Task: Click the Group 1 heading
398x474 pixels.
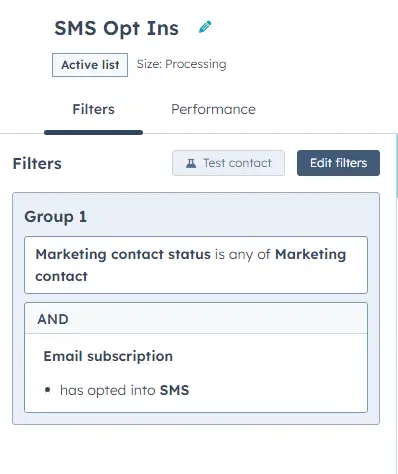Action: (56, 217)
